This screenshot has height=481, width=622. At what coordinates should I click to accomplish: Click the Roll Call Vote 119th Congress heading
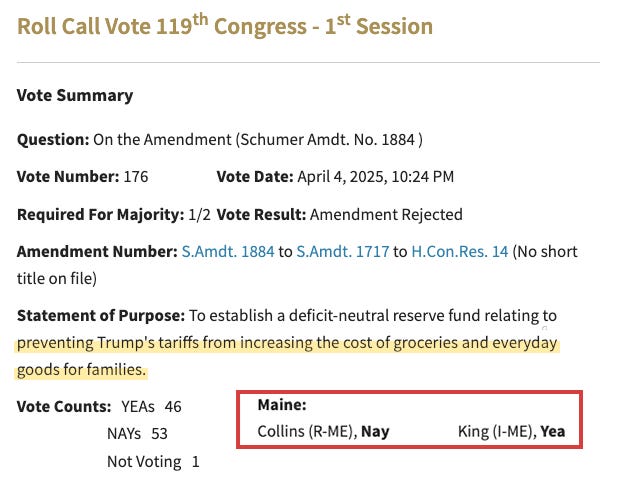coord(225,26)
